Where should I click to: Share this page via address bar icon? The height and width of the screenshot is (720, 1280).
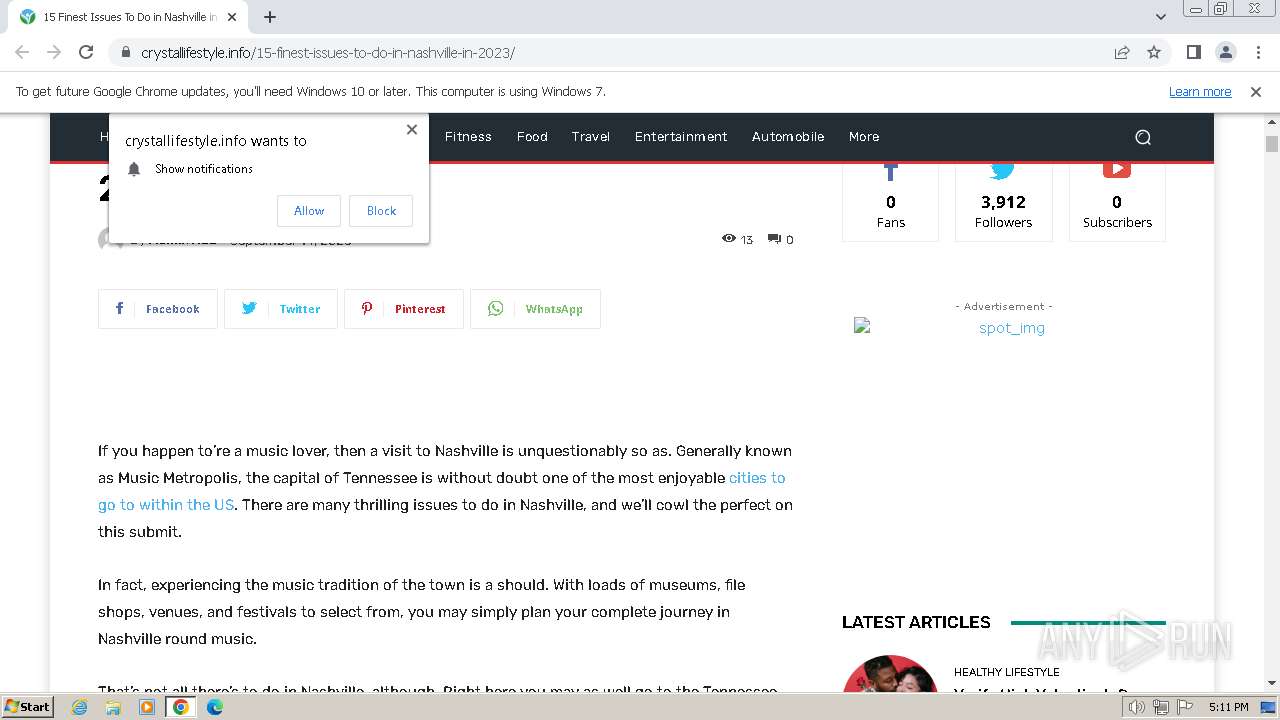pos(1122,52)
